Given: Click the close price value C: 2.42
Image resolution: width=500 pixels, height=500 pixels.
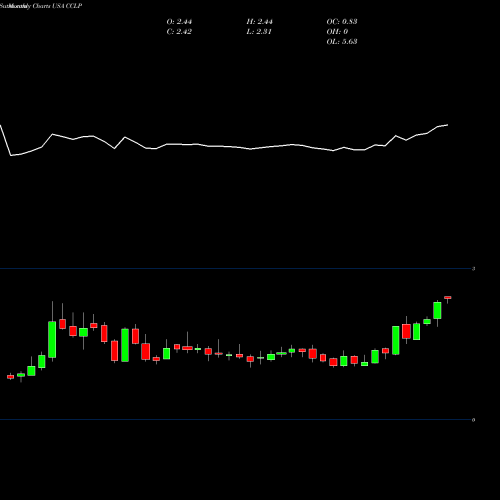Looking at the screenshot, I should click(x=179, y=32).
